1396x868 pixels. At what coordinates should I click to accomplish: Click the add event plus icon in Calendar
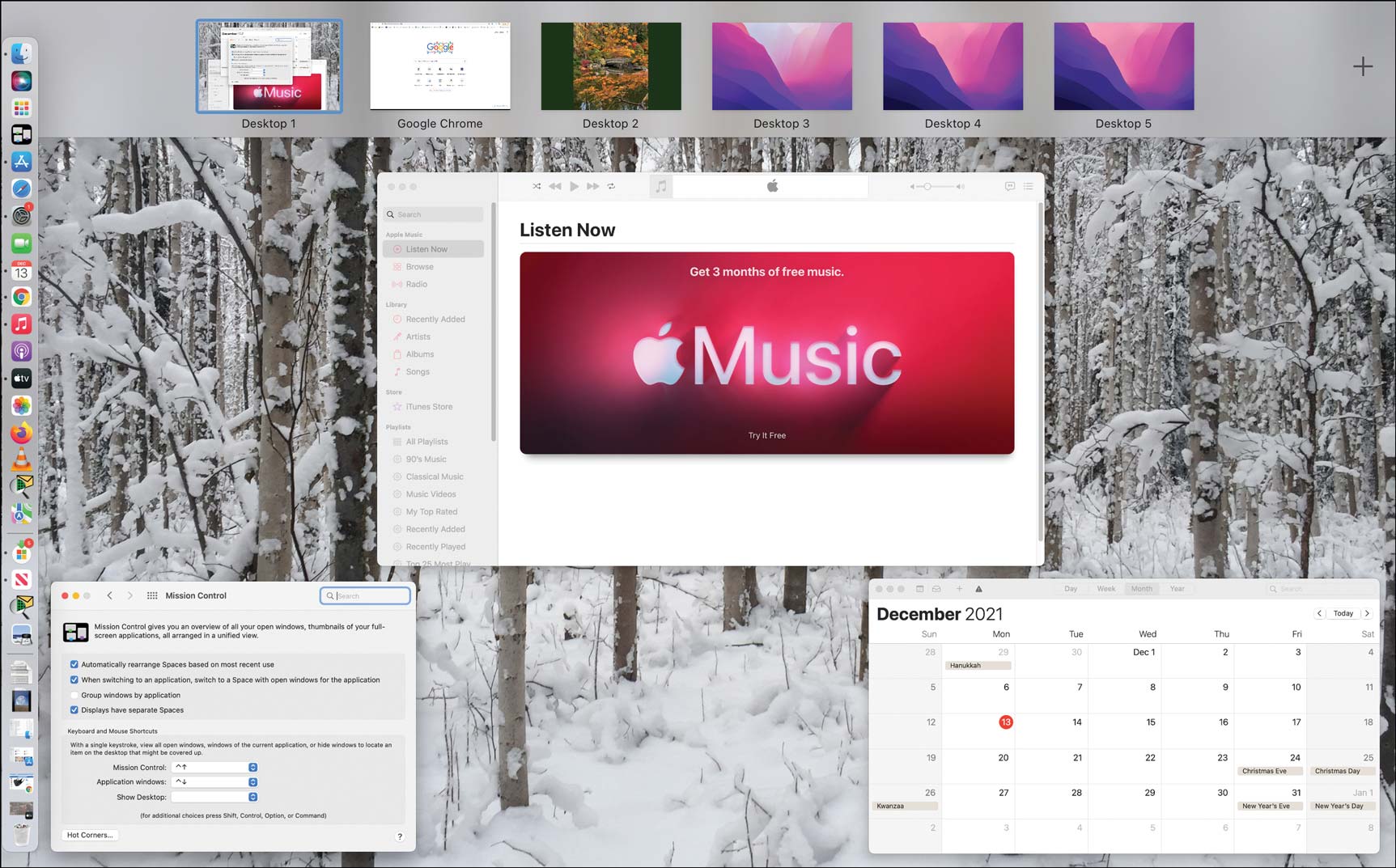959,589
